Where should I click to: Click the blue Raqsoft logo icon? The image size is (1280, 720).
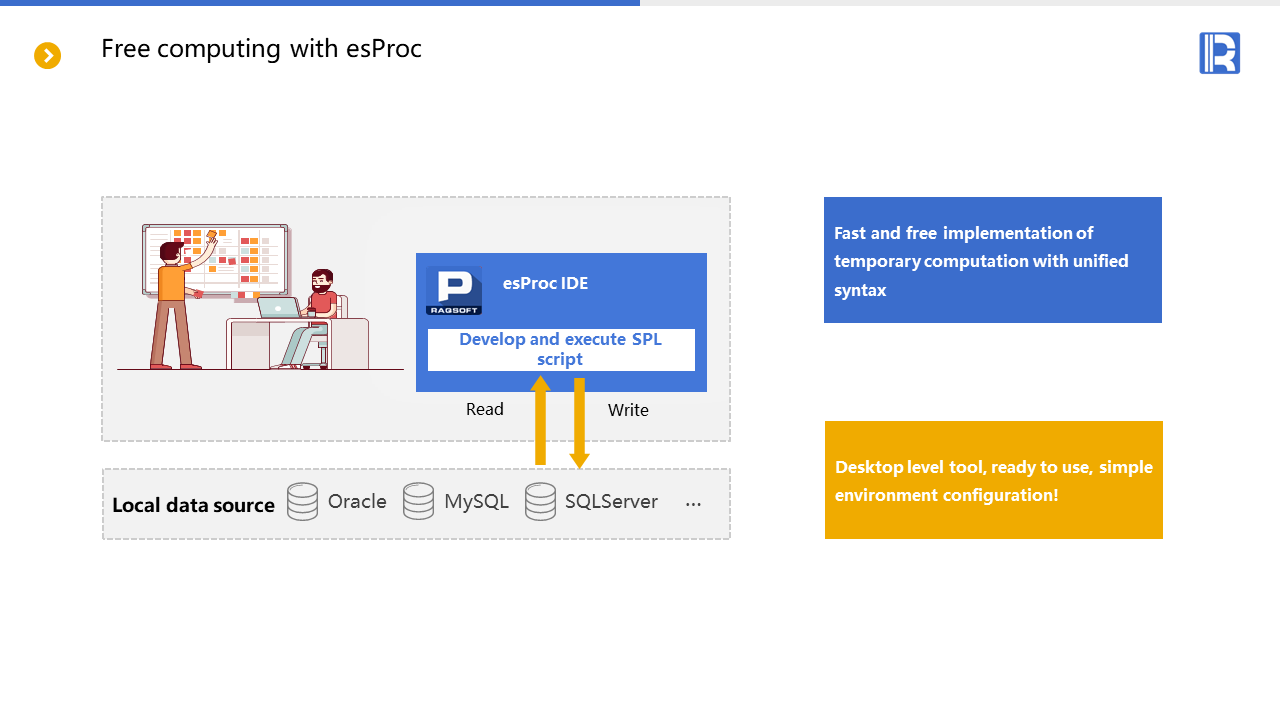click(x=1219, y=53)
